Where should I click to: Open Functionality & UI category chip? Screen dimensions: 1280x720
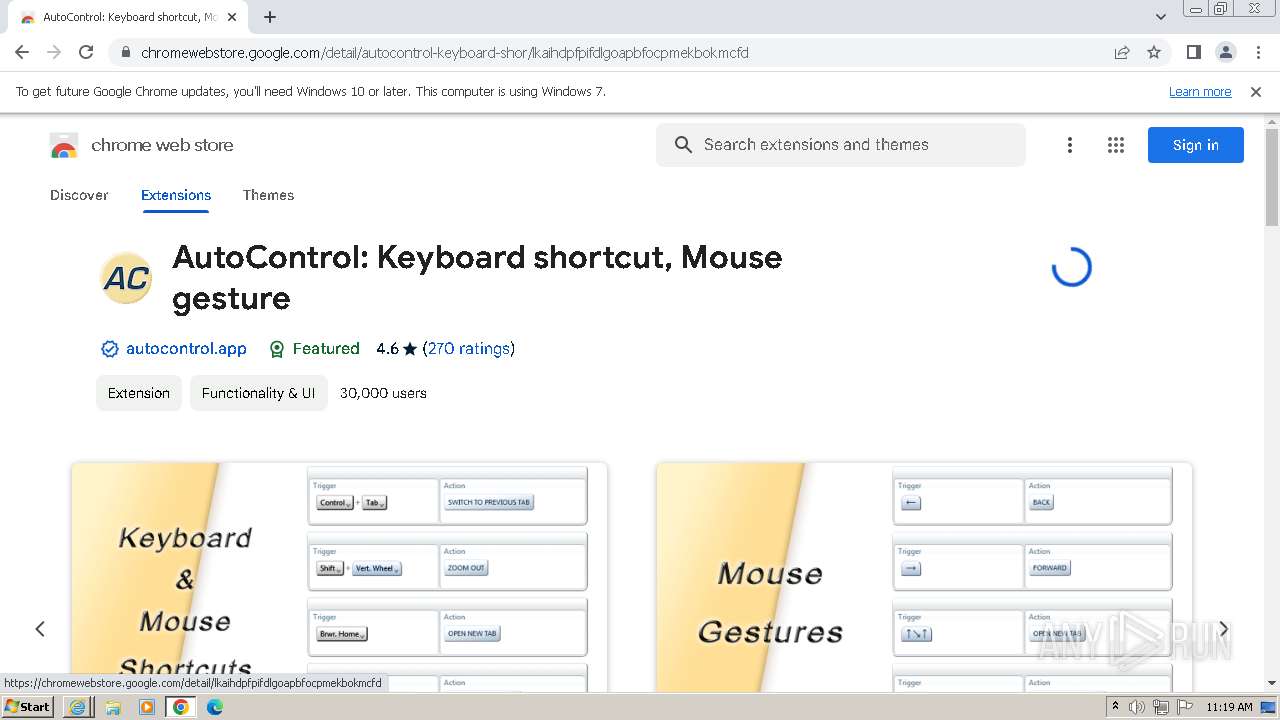click(x=258, y=393)
